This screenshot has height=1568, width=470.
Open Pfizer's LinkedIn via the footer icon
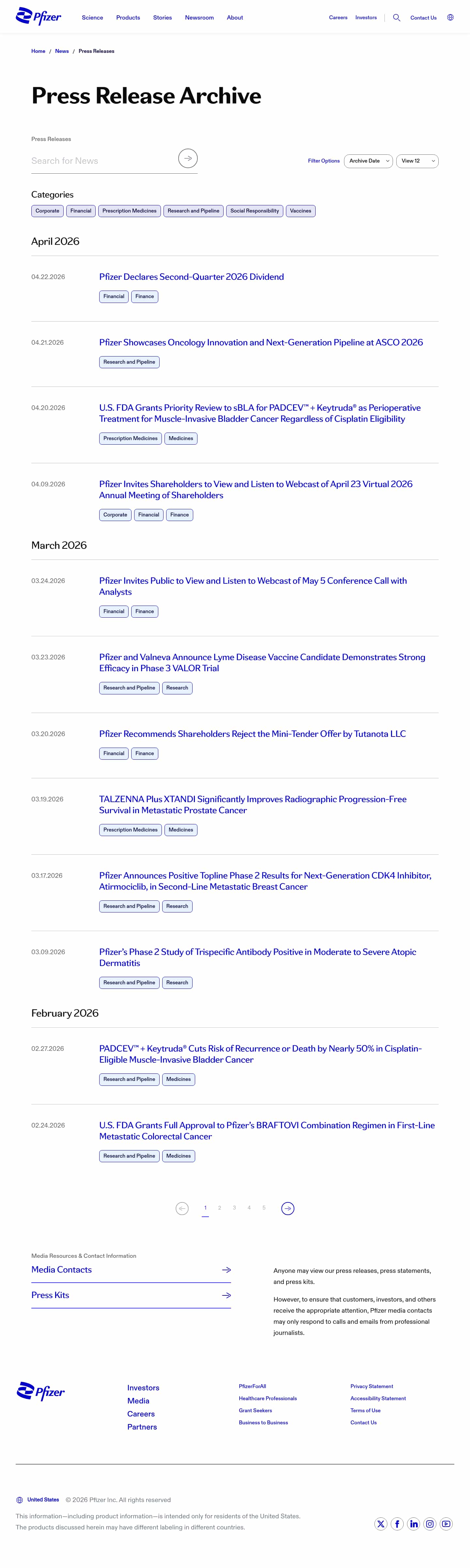pyautogui.click(x=414, y=1524)
